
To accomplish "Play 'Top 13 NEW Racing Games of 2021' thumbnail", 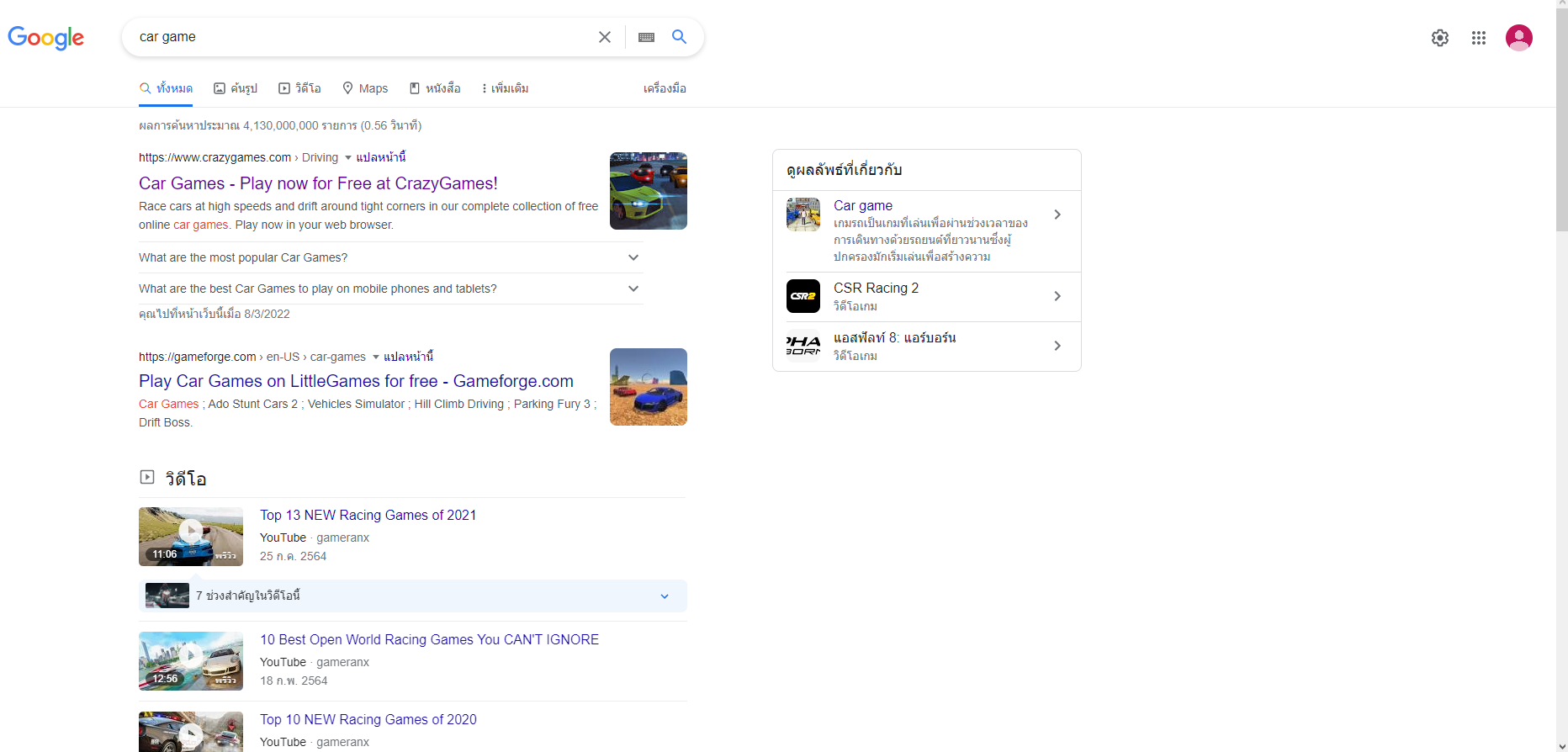I will (x=191, y=537).
